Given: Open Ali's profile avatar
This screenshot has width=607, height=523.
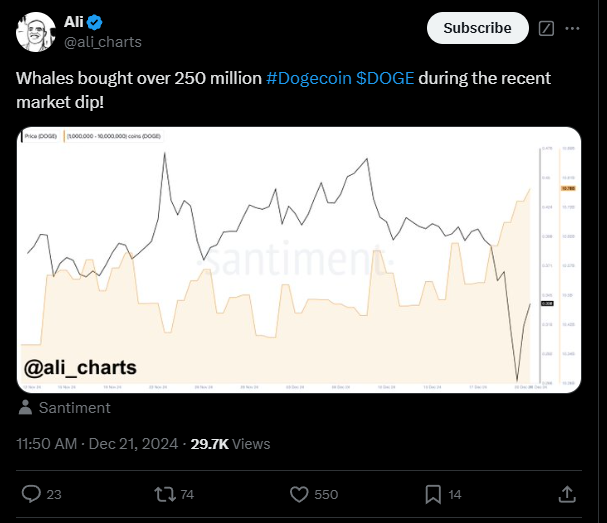Looking at the screenshot, I should click(x=35, y=32).
